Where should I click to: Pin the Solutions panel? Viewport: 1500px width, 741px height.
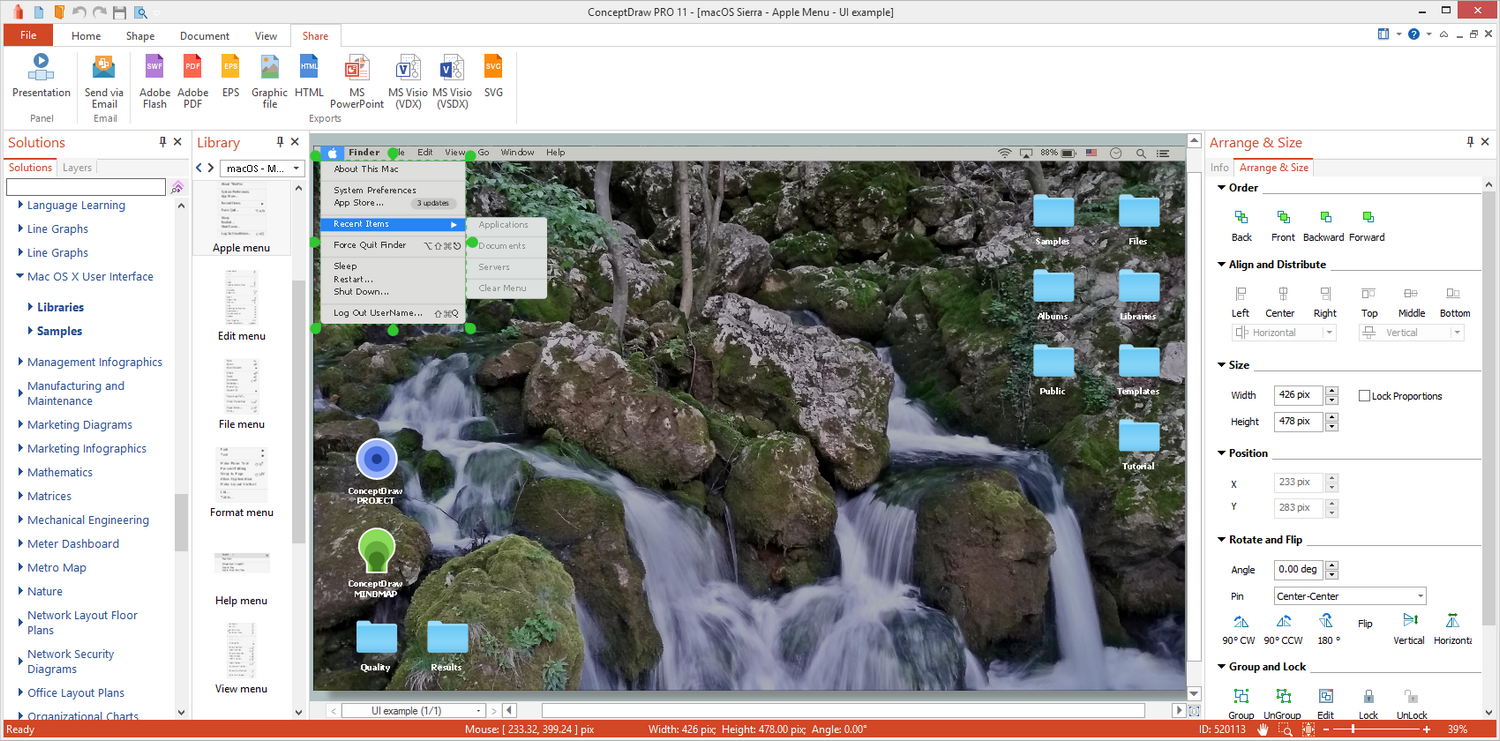163,142
